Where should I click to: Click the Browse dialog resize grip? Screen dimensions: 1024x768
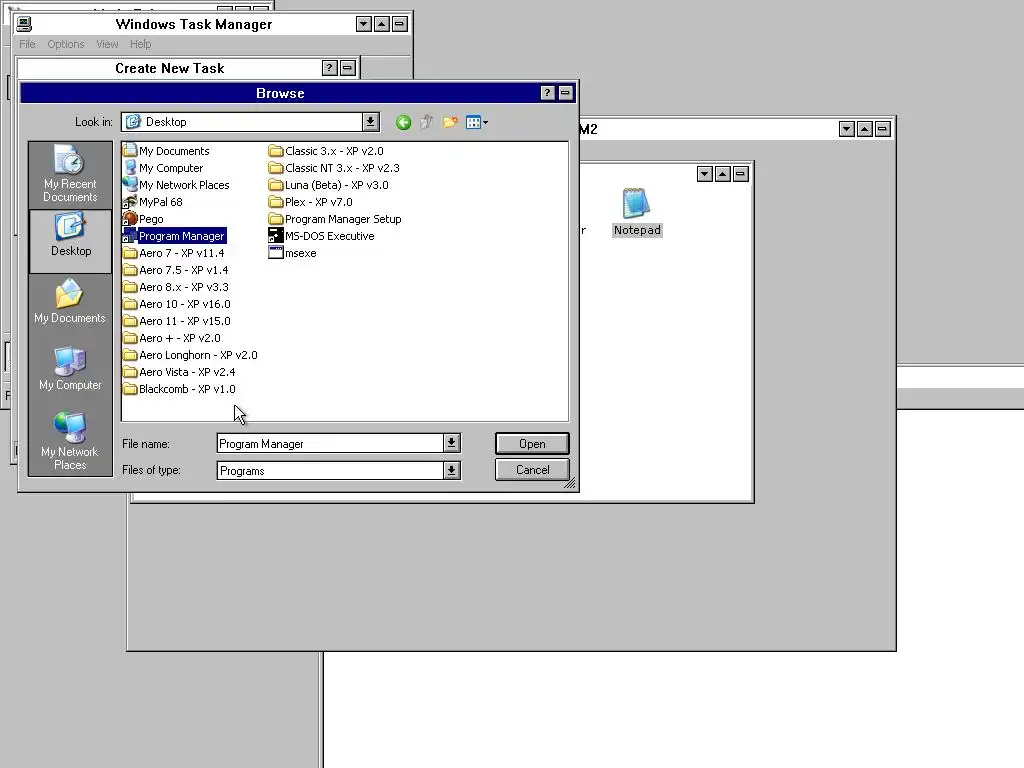[570, 483]
